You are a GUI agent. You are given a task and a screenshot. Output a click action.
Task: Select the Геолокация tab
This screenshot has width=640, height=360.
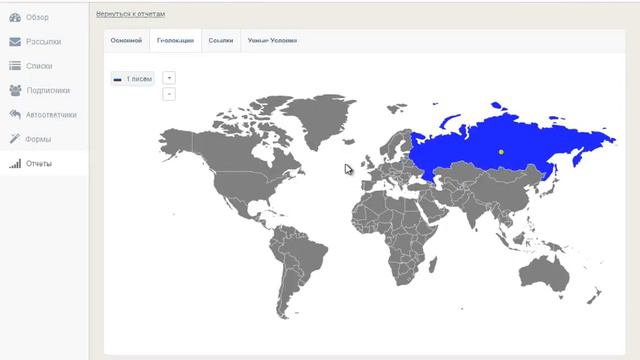[x=176, y=40]
